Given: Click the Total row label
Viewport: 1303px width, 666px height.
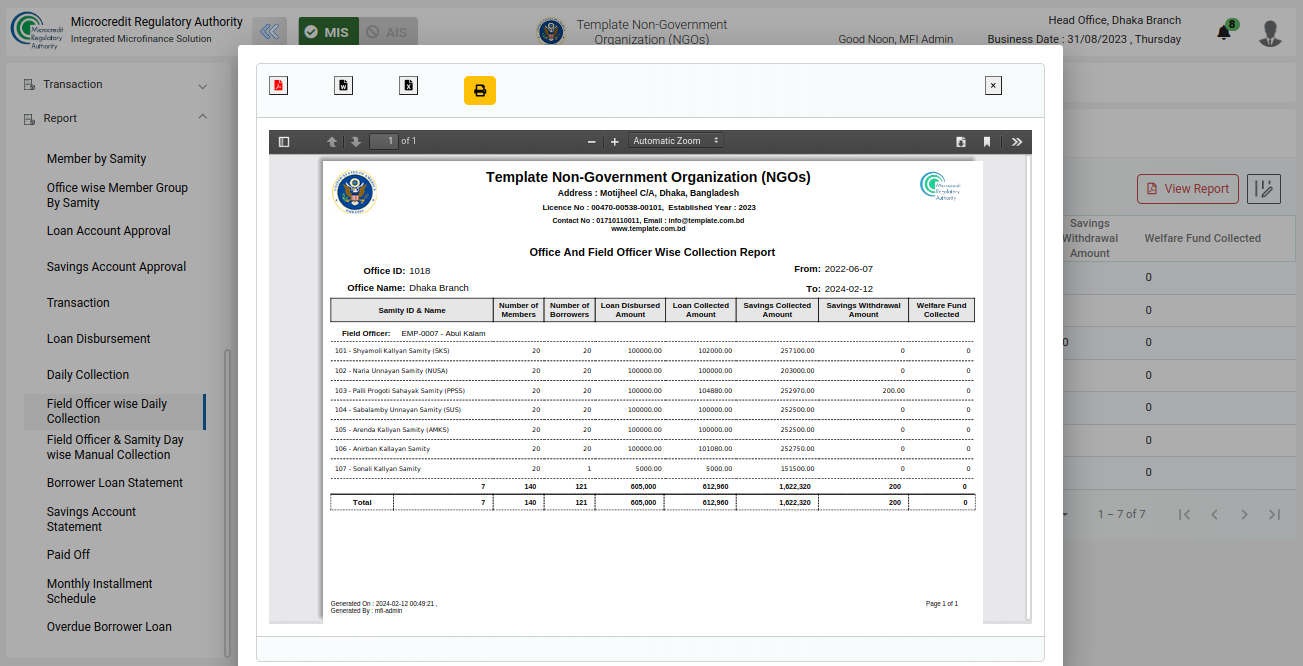Looking at the screenshot, I should pyautogui.click(x=362, y=502).
